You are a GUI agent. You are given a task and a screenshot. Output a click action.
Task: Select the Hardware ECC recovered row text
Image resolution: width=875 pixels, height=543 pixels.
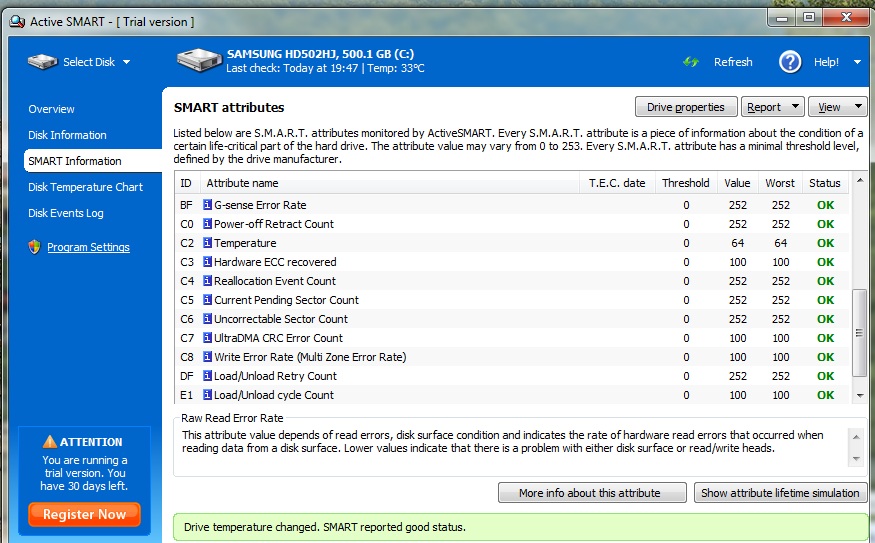click(275, 262)
